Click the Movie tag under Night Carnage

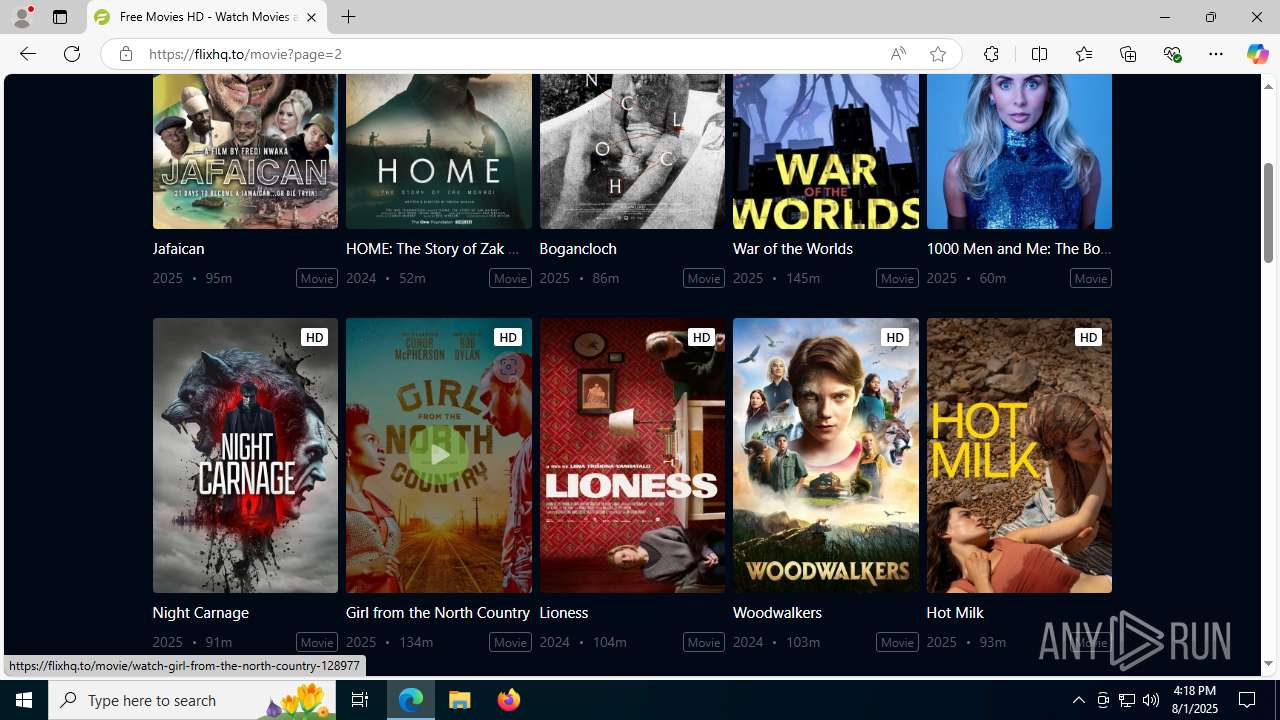(x=317, y=642)
